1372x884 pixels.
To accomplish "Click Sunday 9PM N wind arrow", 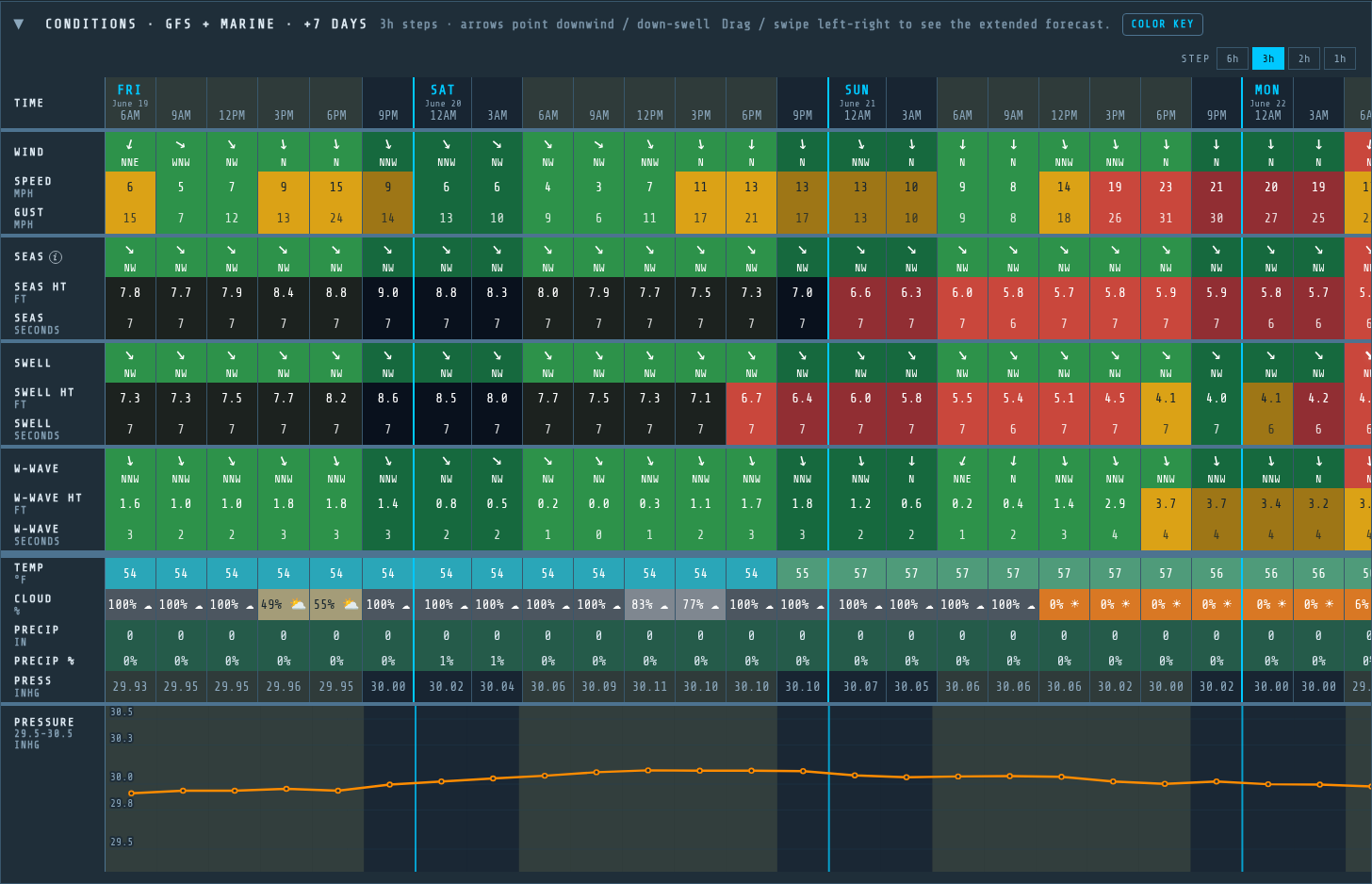I will [x=1217, y=144].
